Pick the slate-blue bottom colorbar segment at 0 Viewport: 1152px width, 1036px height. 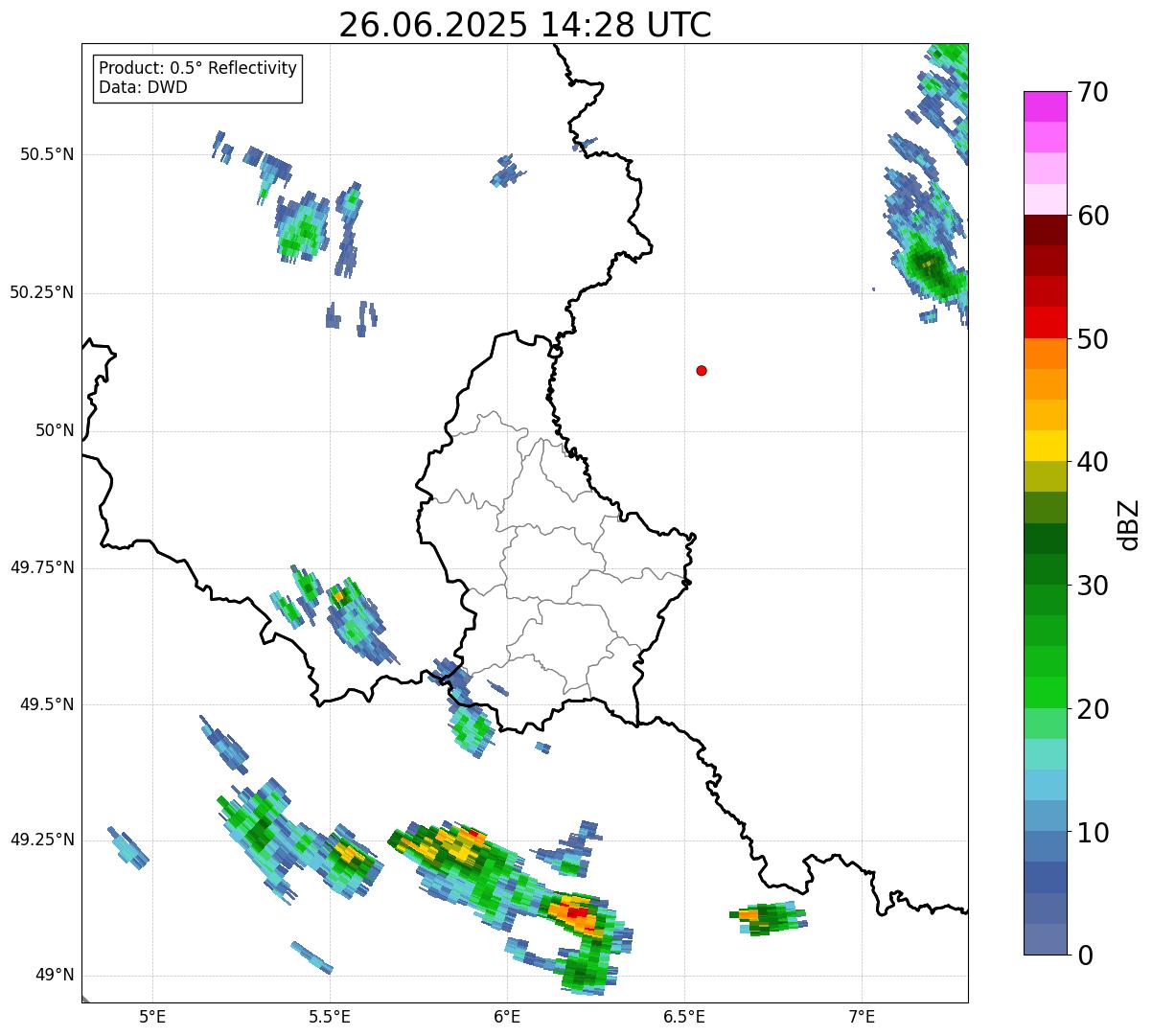1045,939
